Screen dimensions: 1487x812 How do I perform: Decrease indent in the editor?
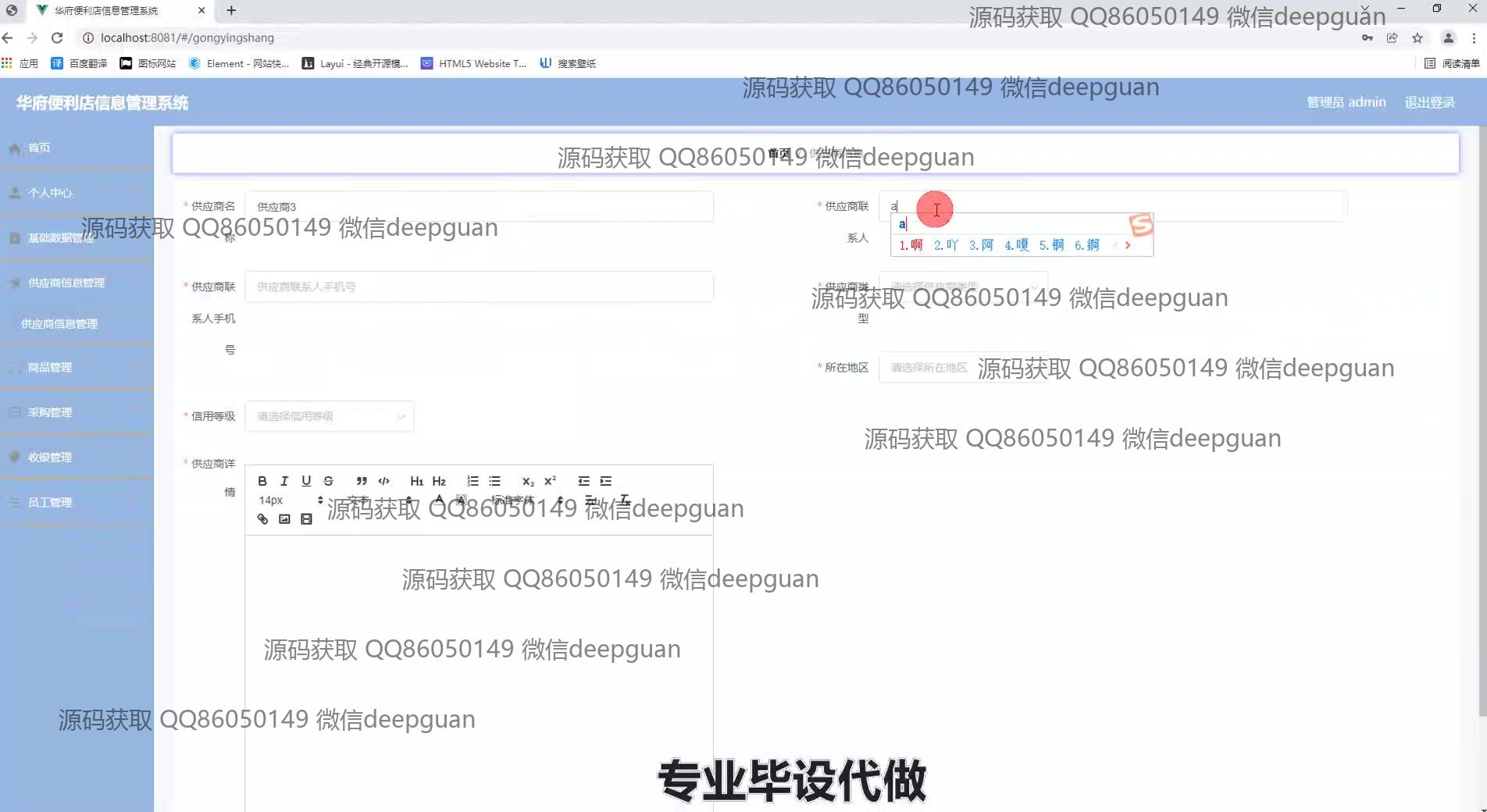coord(583,481)
